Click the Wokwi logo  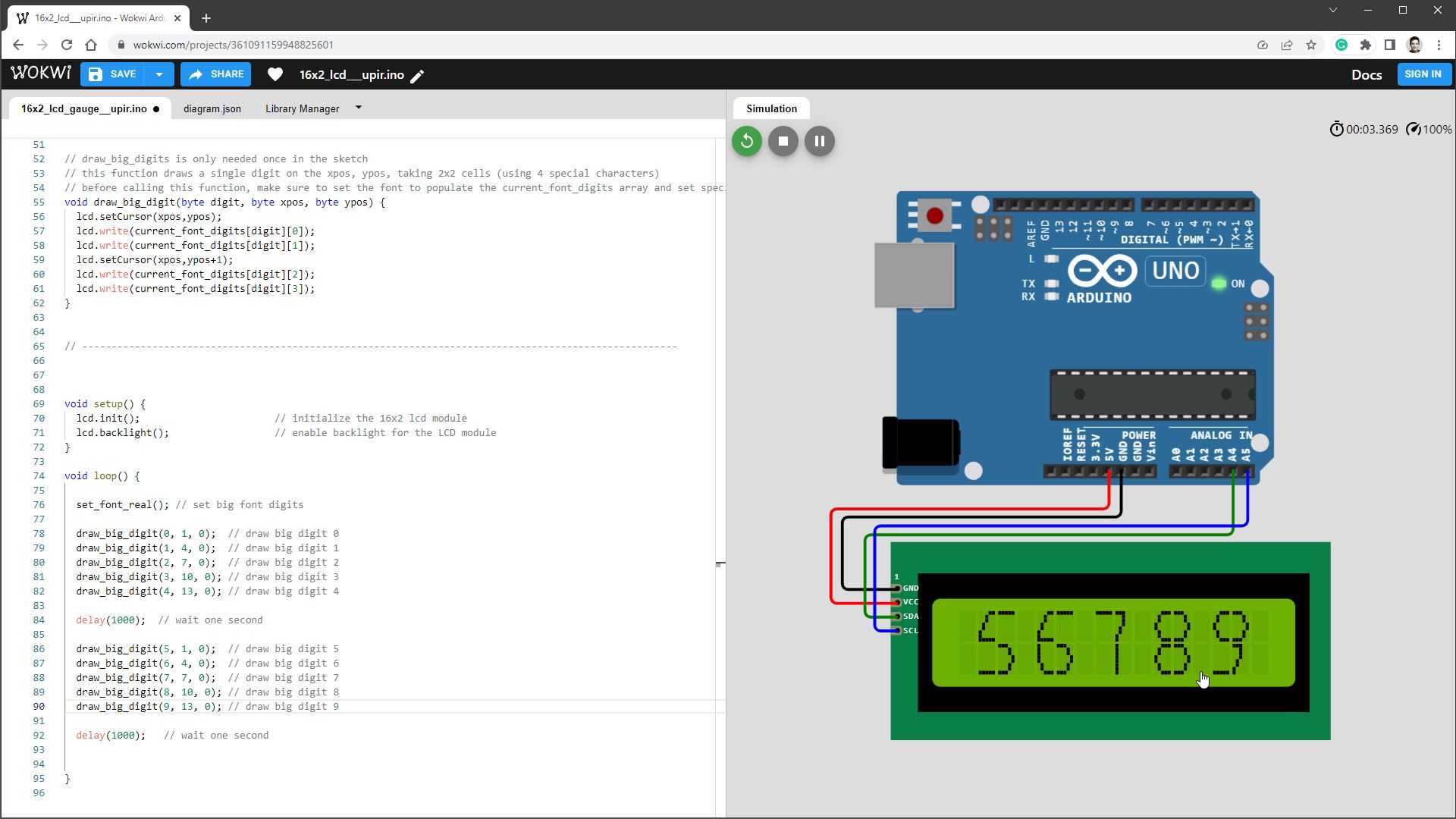[41, 74]
